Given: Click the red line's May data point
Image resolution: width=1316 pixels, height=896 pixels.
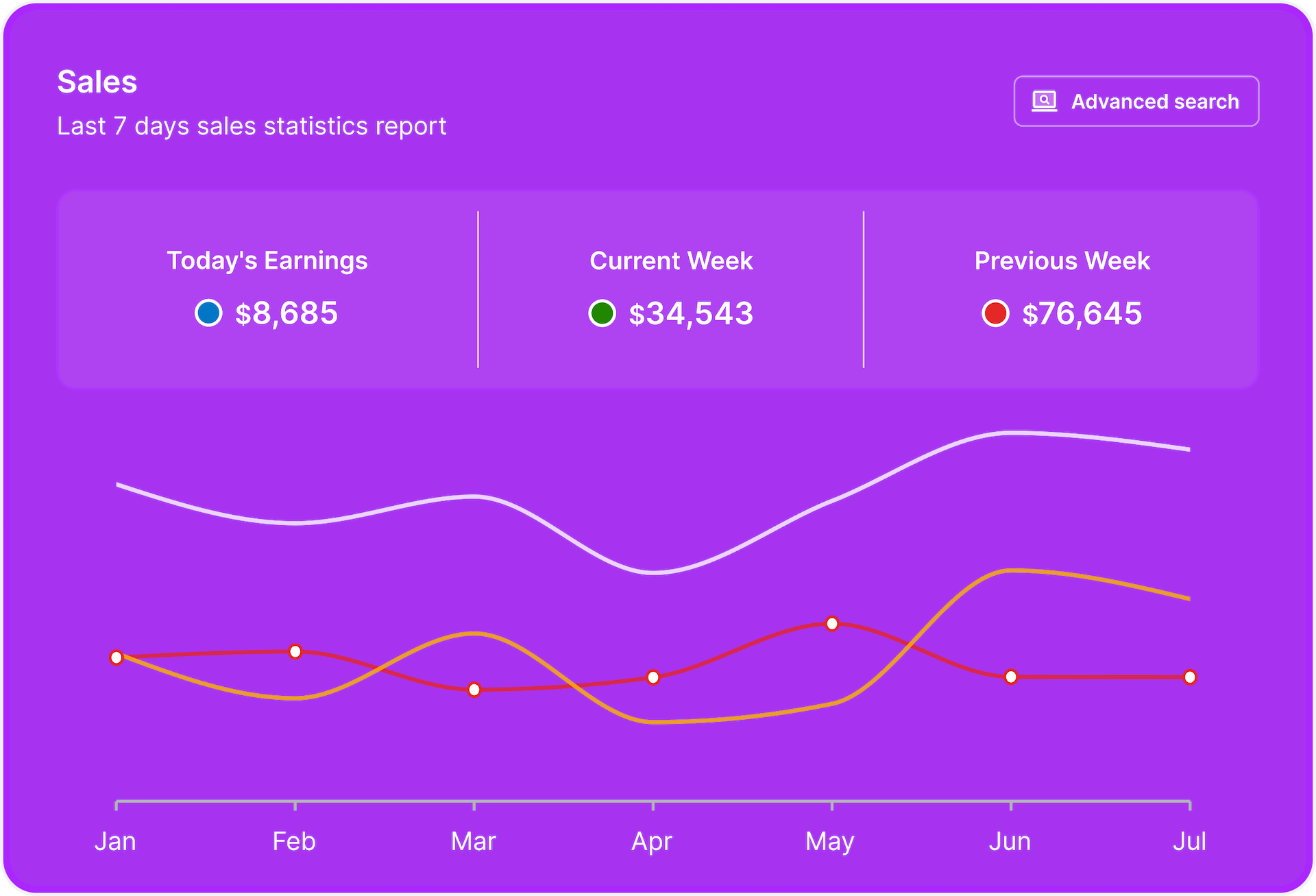Looking at the screenshot, I should point(832,624).
